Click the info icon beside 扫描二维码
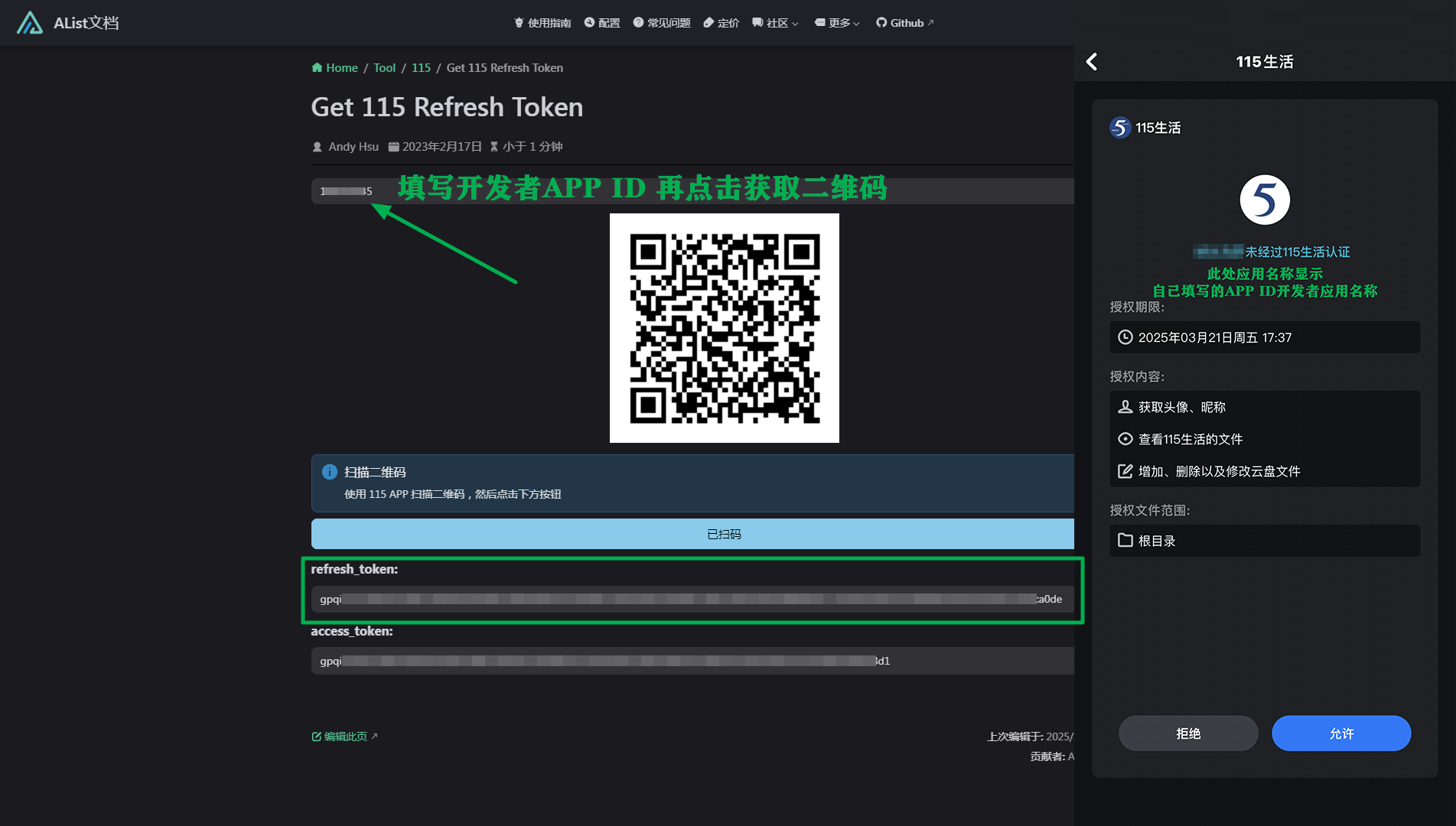 (330, 472)
